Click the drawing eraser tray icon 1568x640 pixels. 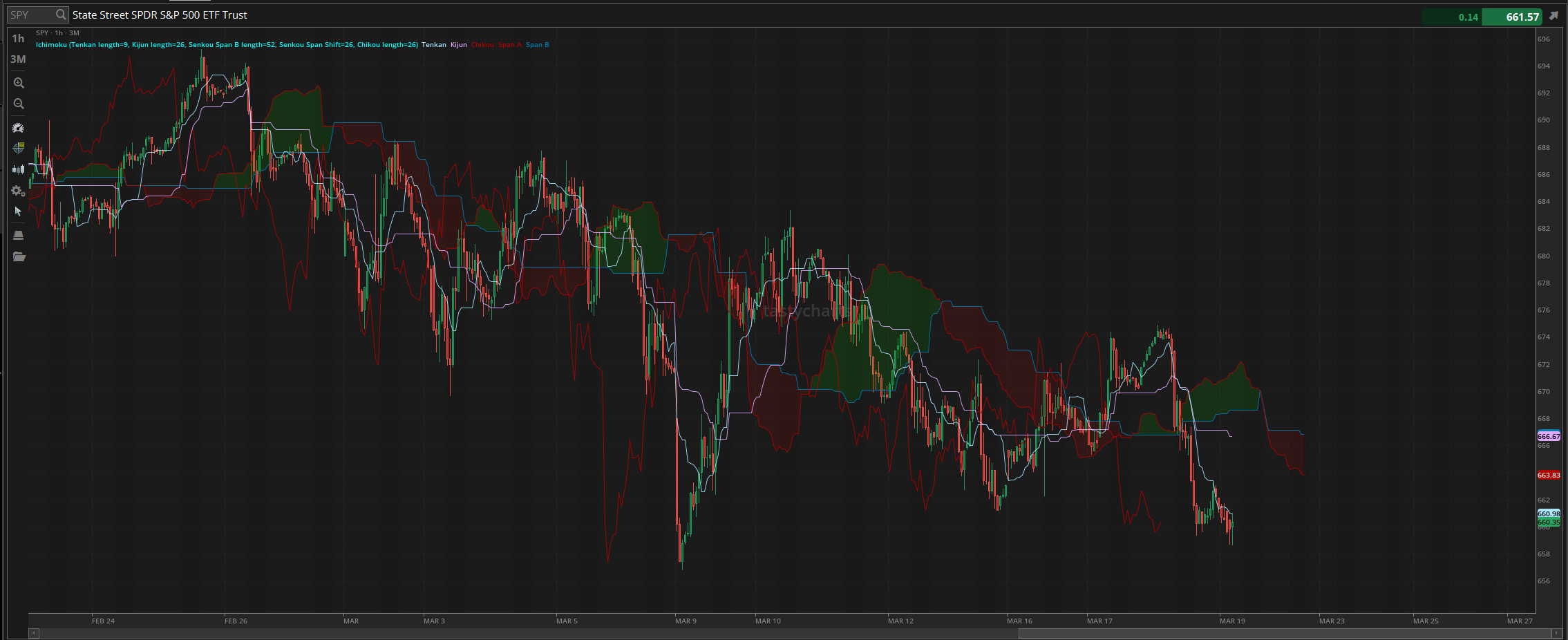point(19,236)
